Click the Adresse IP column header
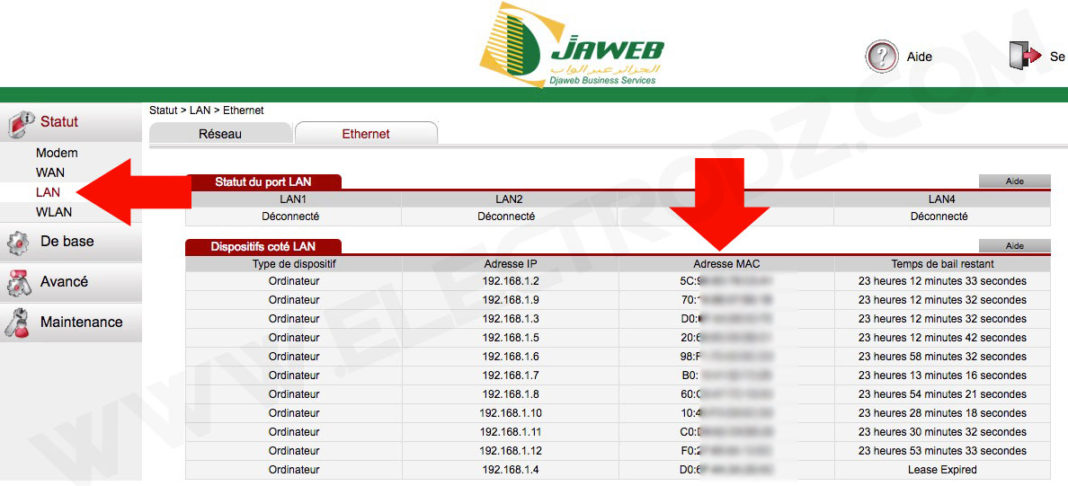The height and width of the screenshot is (486, 1068). coord(511,263)
